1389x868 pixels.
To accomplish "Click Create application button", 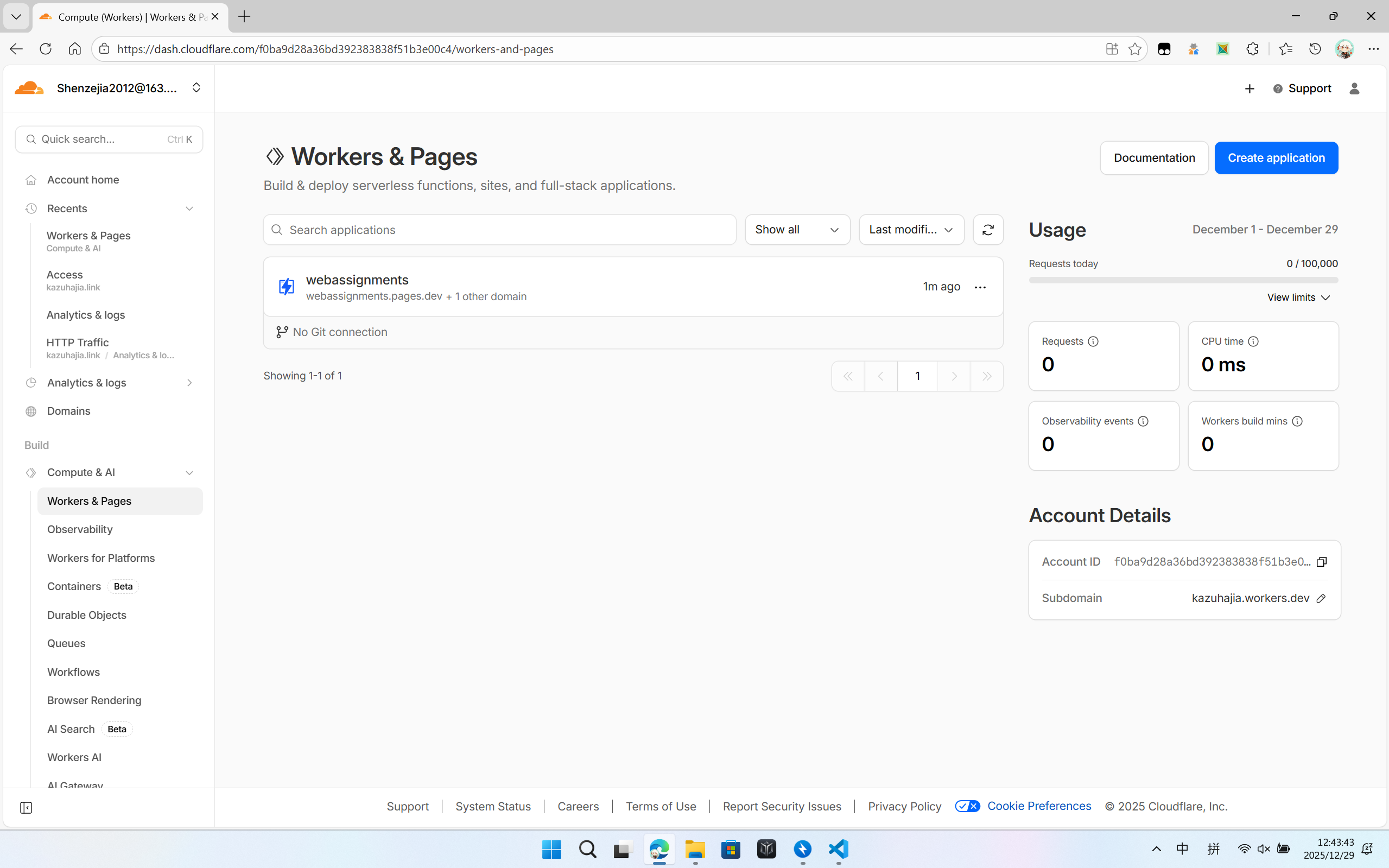I will click(1276, 158).
